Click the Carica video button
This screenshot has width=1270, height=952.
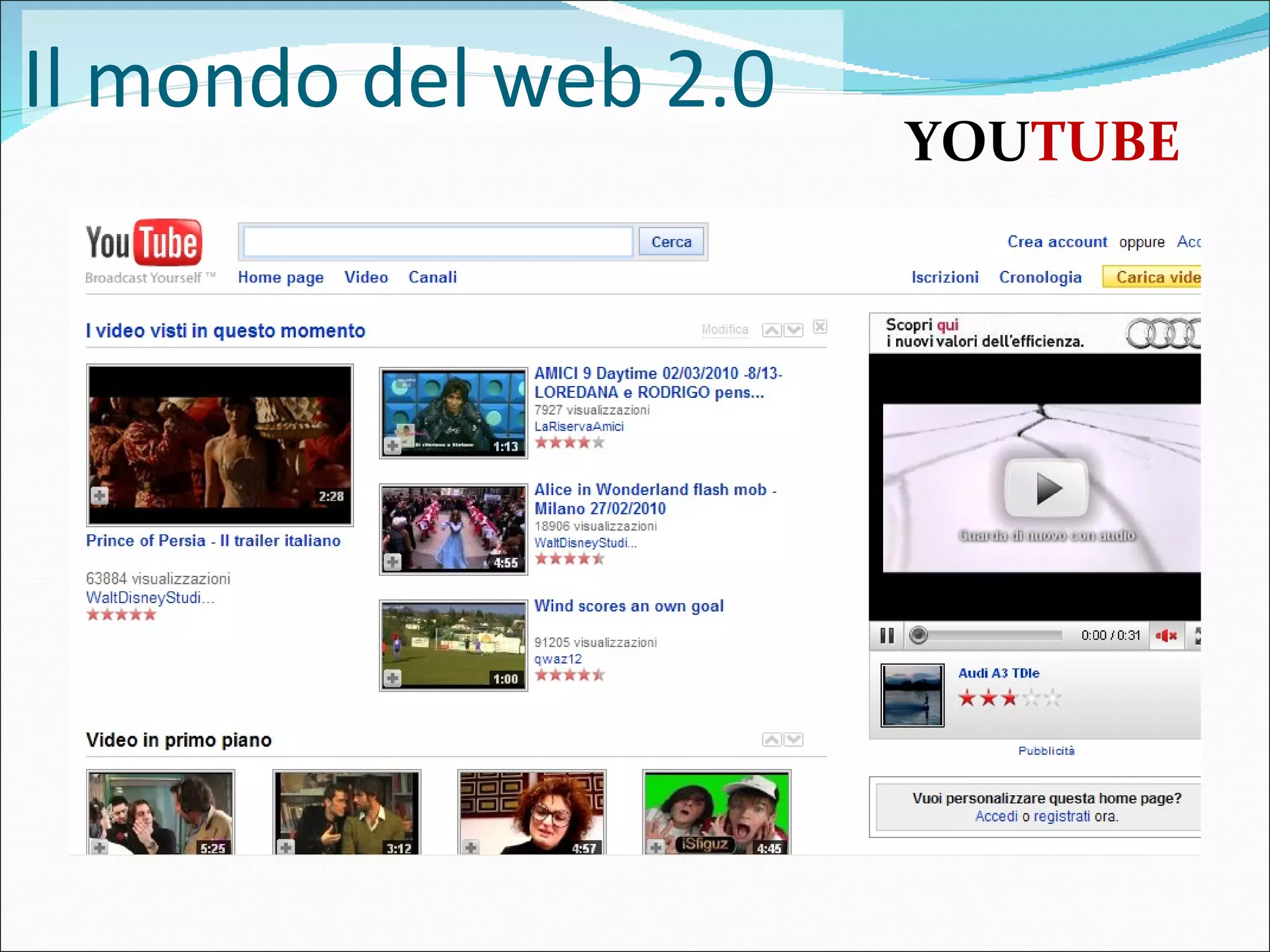pos(1152,277)
